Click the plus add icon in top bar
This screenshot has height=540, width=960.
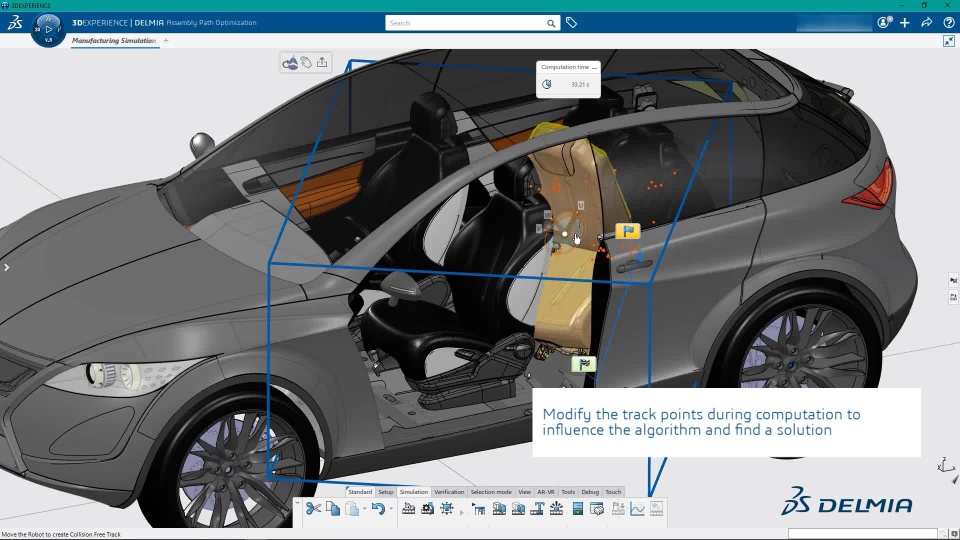click(905, 23)
